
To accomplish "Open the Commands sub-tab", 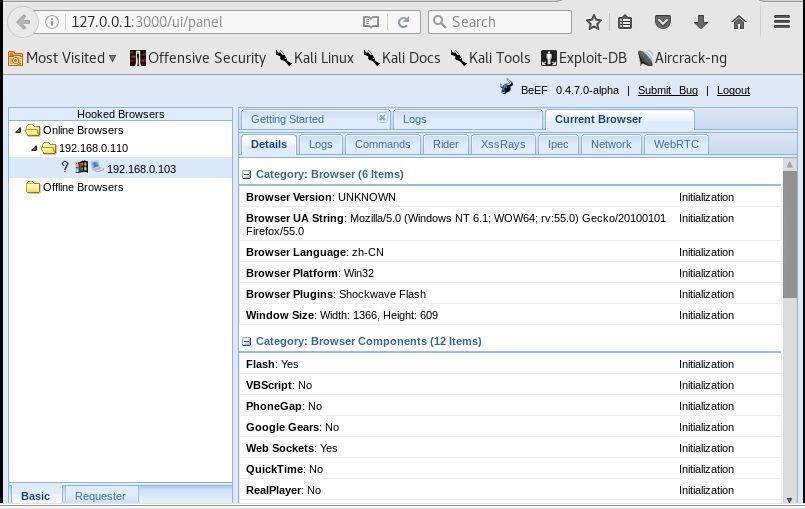I will 382,144.
